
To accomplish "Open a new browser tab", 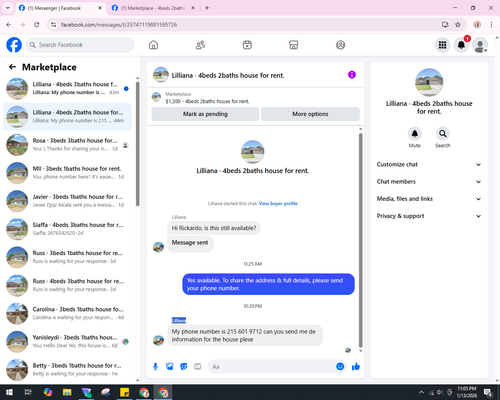I will [x=207, y=8].
